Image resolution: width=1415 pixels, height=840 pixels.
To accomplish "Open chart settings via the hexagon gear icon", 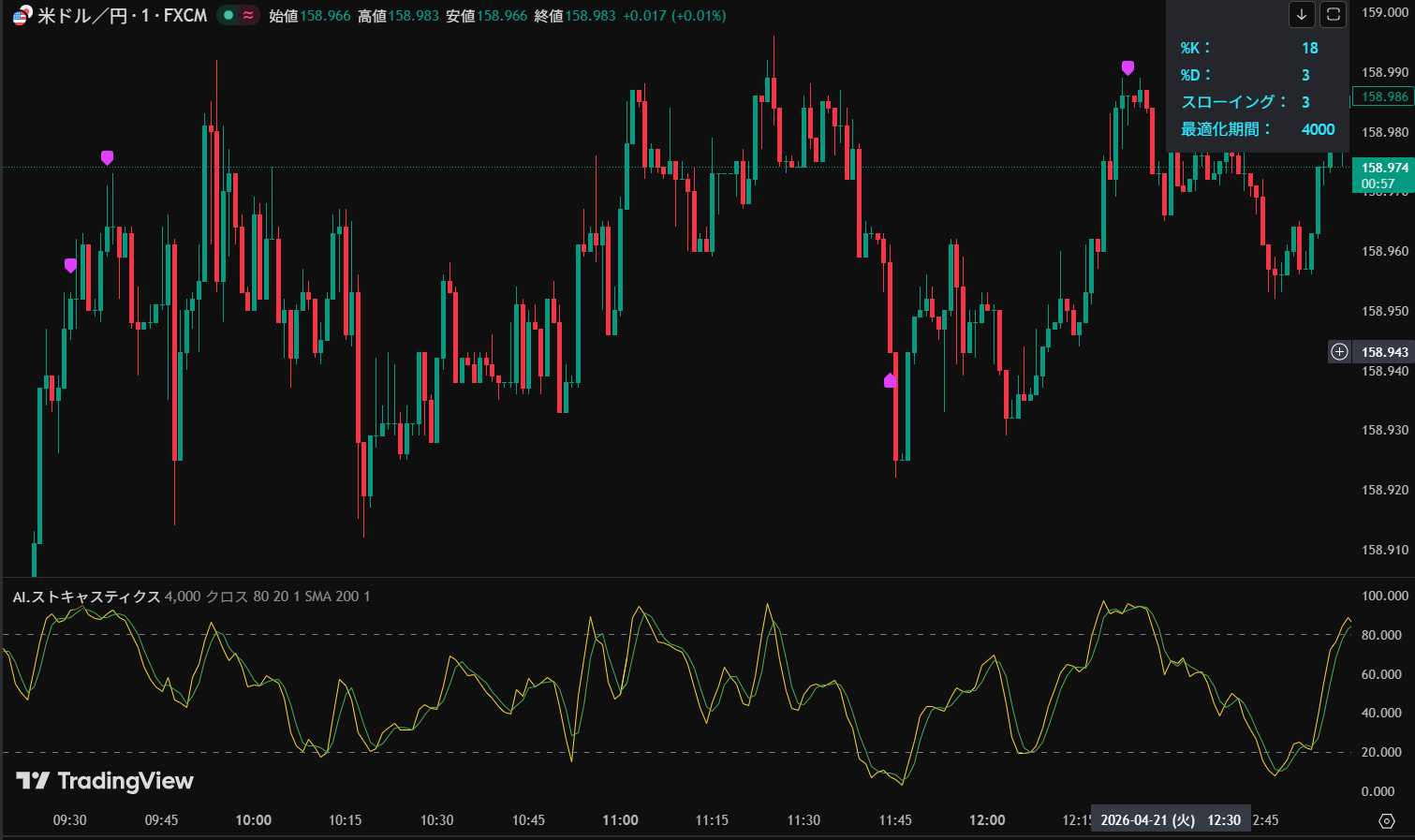I will [x=1387, y=820].
